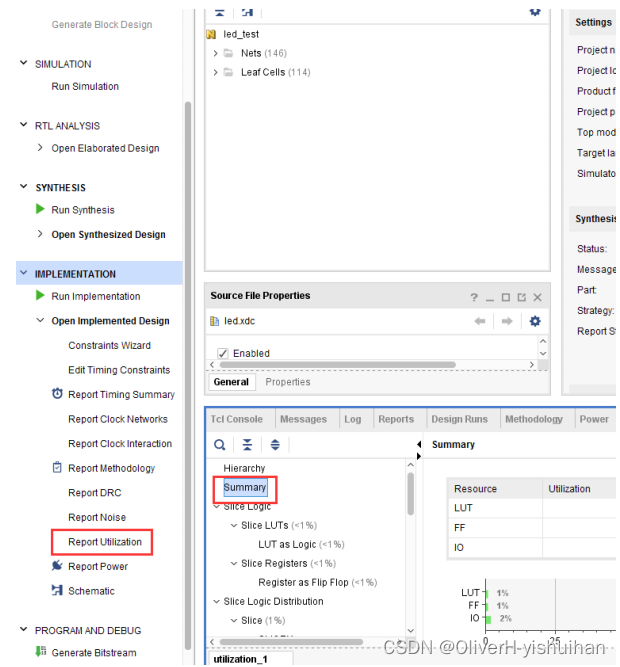The width and height of the screenshot is (620, 667).
Task: Click the green Run Implementation play icon
Action: [x=40, y=295]
